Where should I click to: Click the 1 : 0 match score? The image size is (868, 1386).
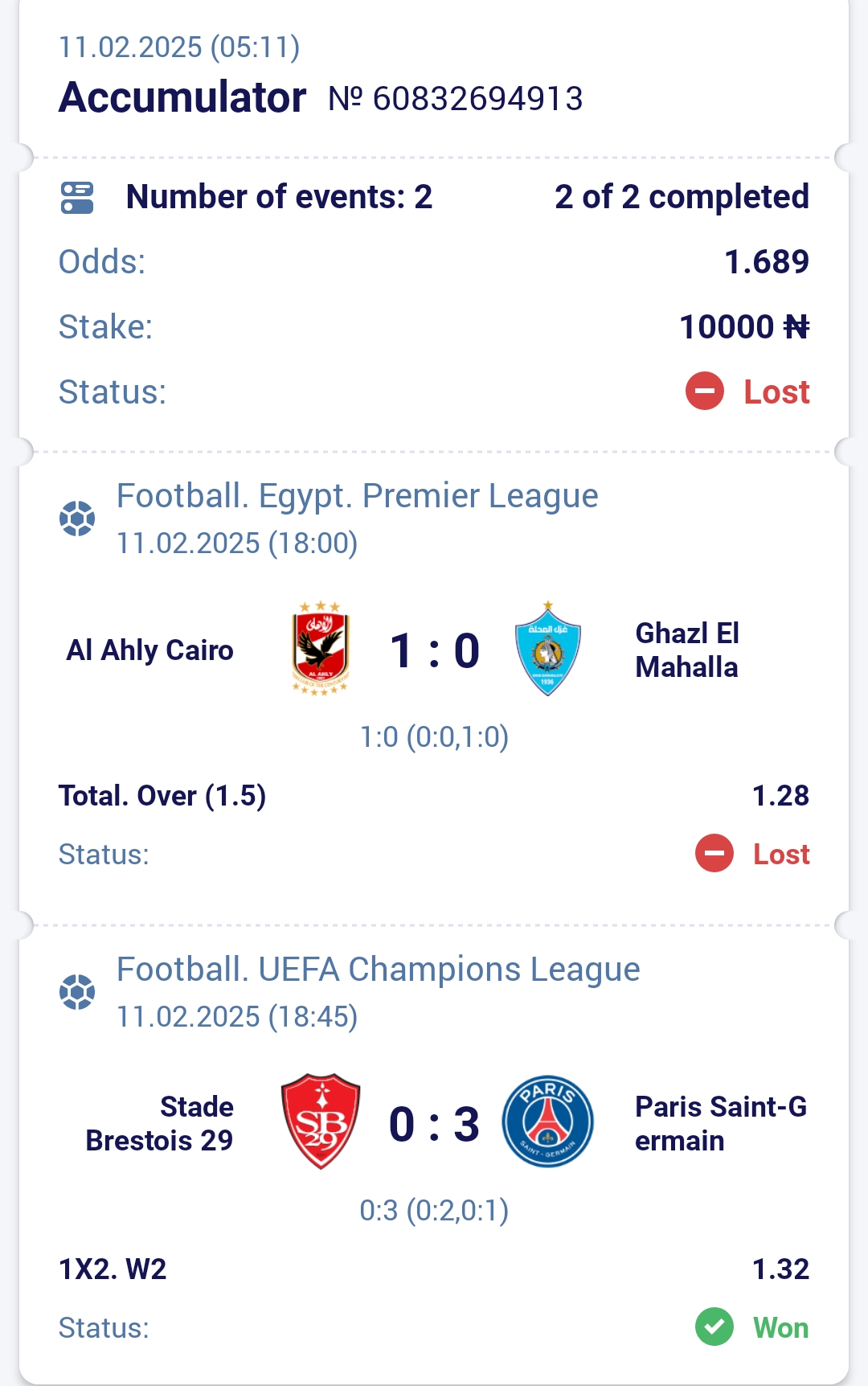click(435, 650)
